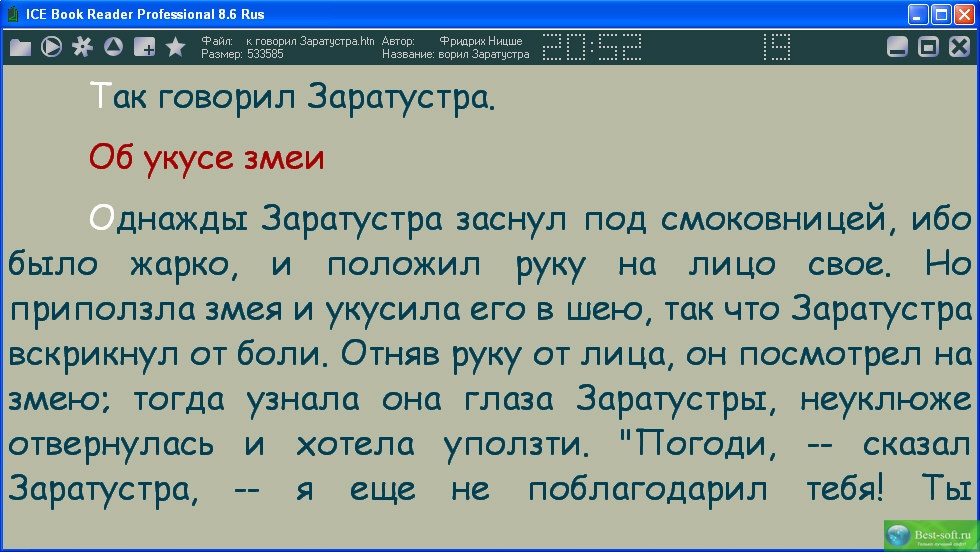Viewport: 980px width, 552px height.
Task: Click the book title Так говорил Заратустра
Action: (292, 97)
